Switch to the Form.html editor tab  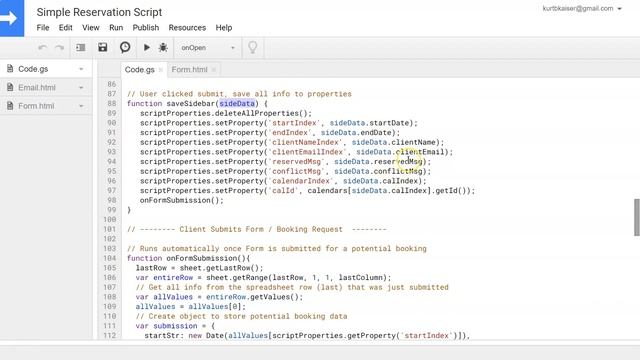pos(189,70)
